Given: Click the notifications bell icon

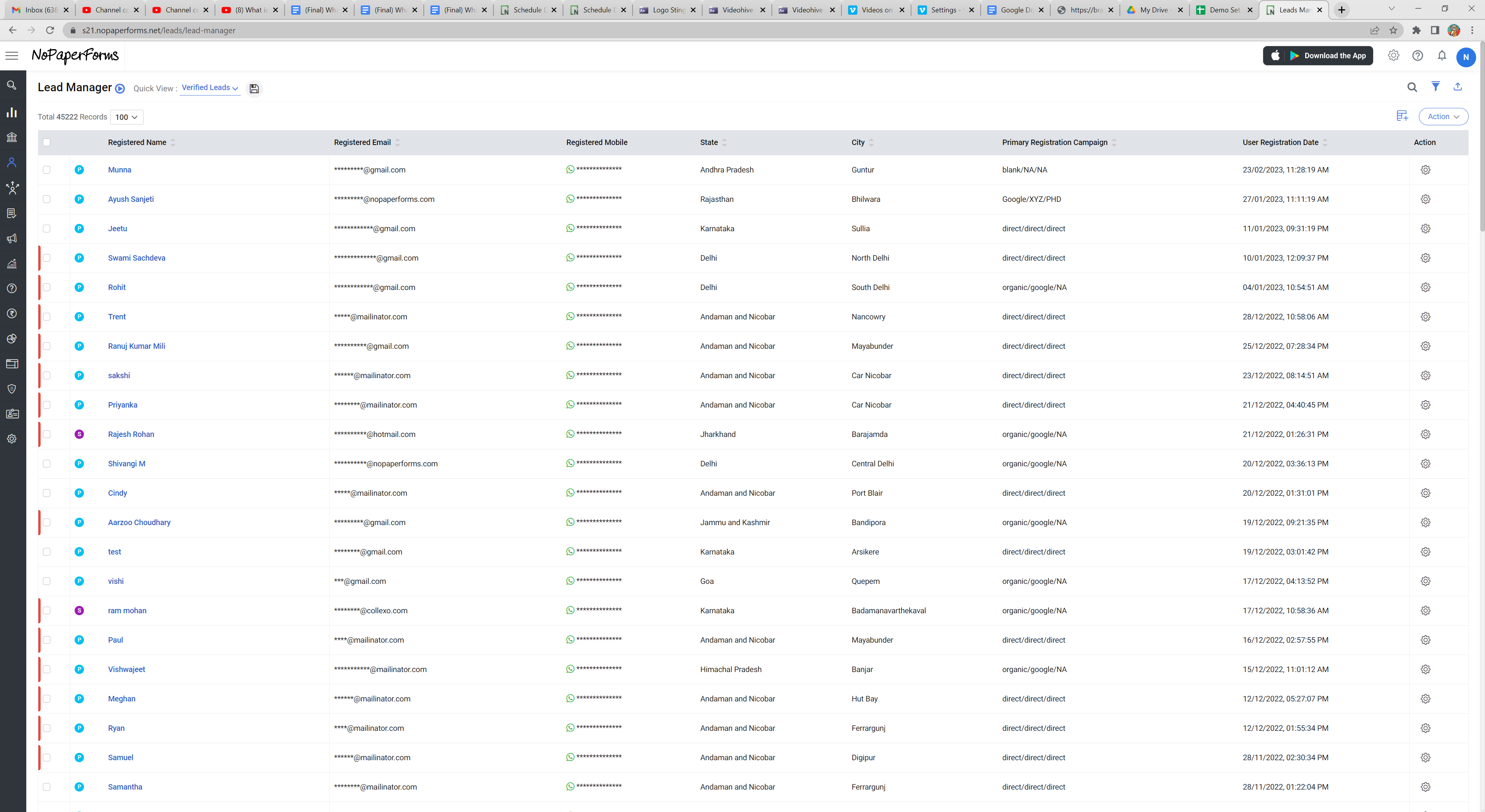Looking at the screenshot, I should click(x=1441, y=55).
